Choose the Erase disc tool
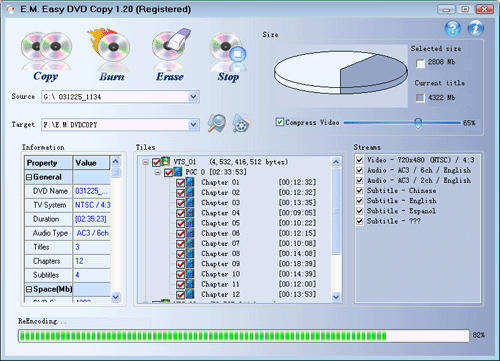The height and width of the screenshot is (361, 500). [171, 56]
